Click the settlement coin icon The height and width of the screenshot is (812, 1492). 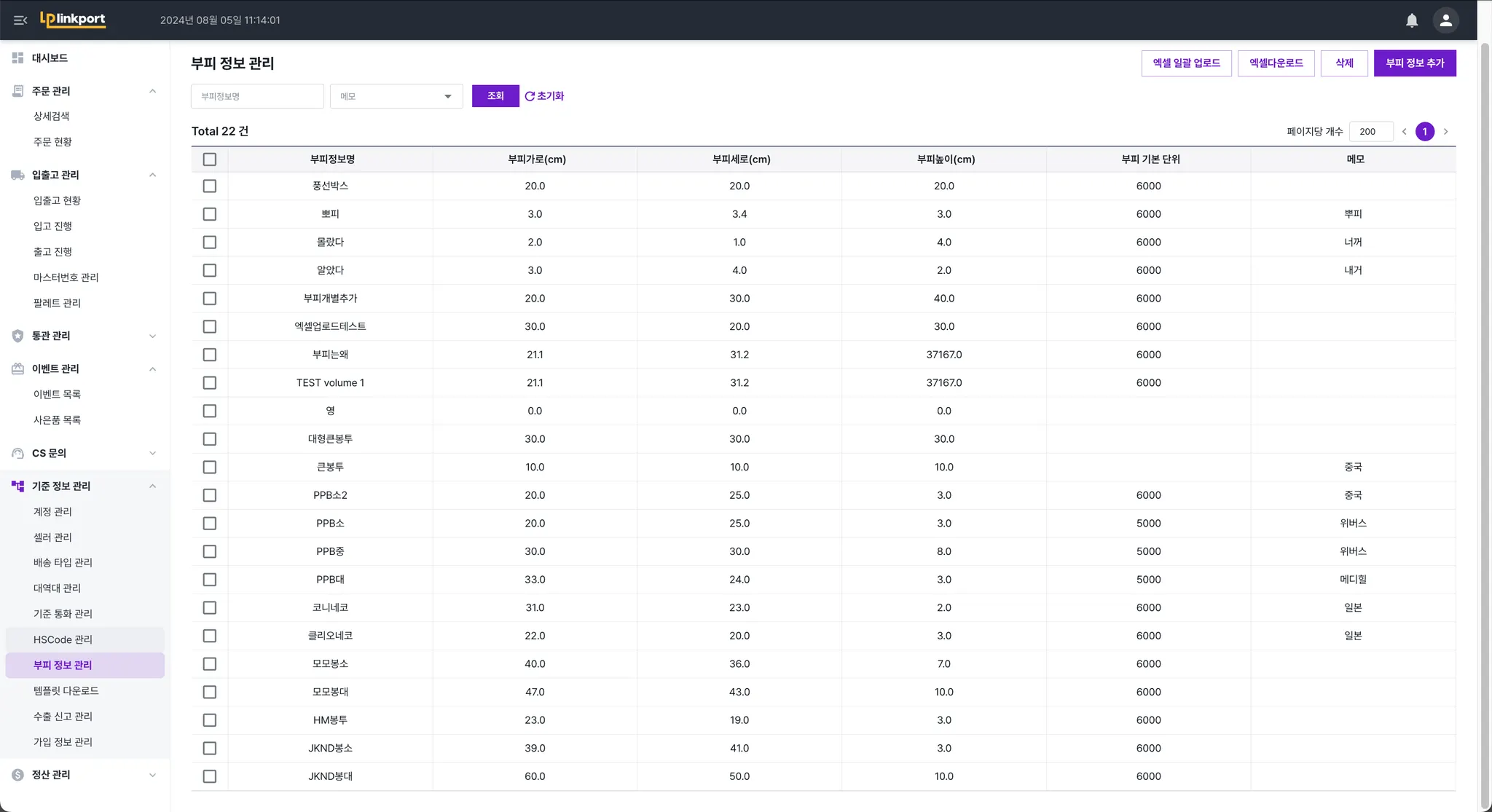pyautogui.click(x=18, y=775)
